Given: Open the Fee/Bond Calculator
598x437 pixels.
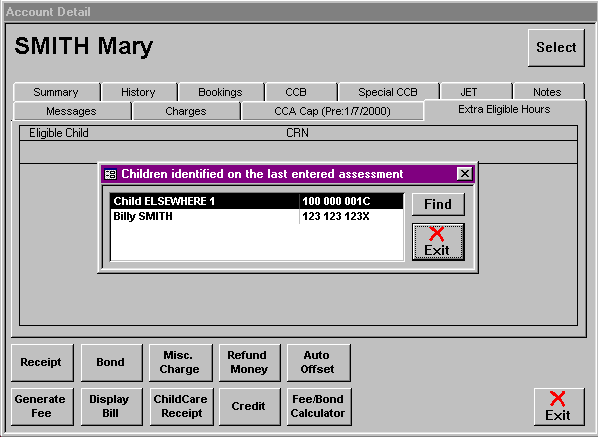Looking at the screenshot, I should [x=319, y=406].
